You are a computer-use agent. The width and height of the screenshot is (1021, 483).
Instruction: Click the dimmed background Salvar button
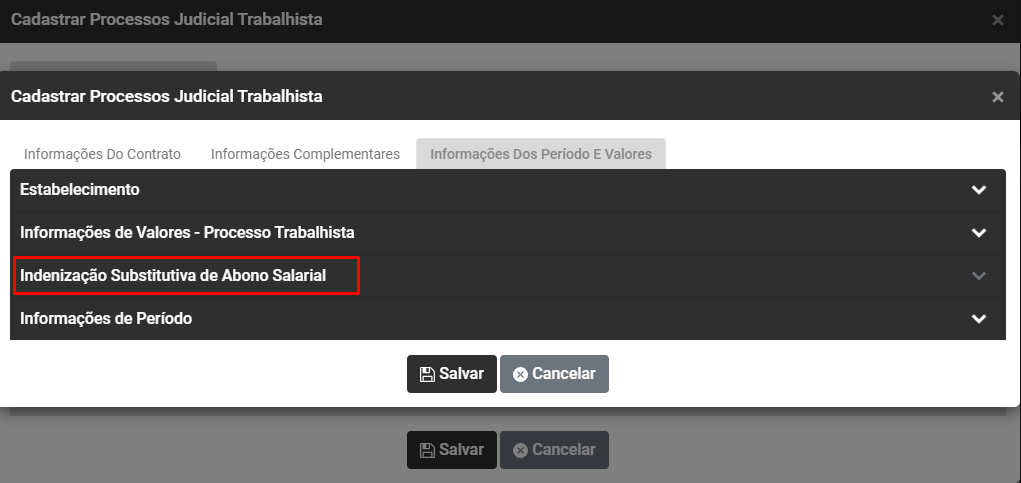tap(451, 450)
